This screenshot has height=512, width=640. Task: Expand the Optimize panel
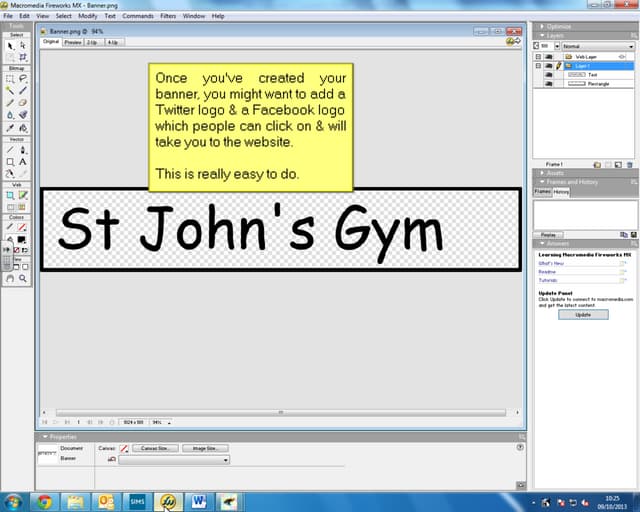[x=560, y=26]
